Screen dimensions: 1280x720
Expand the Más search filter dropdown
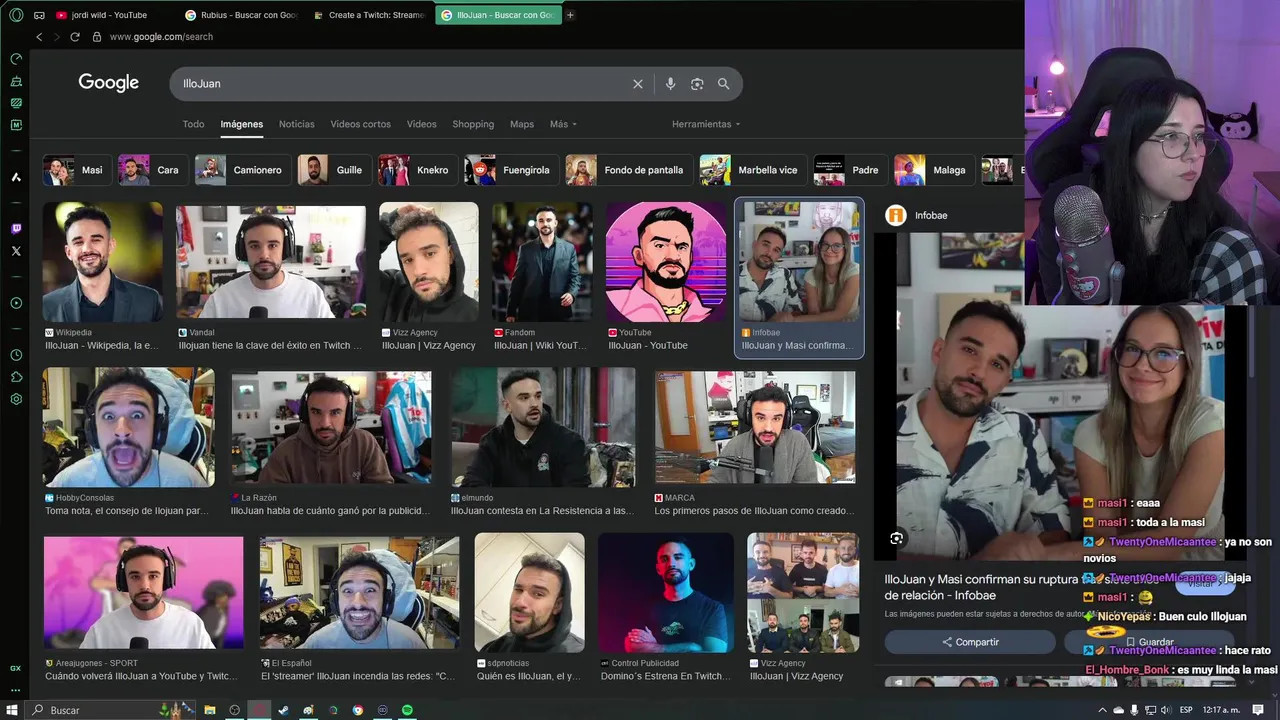[563, 124]
